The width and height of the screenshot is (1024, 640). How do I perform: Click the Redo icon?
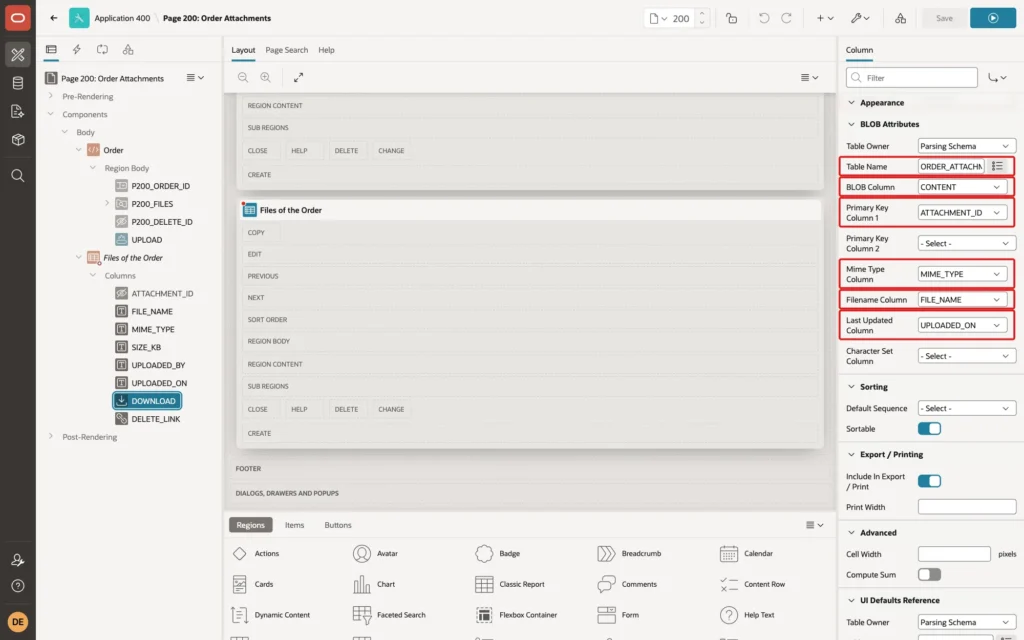[786, 18]
